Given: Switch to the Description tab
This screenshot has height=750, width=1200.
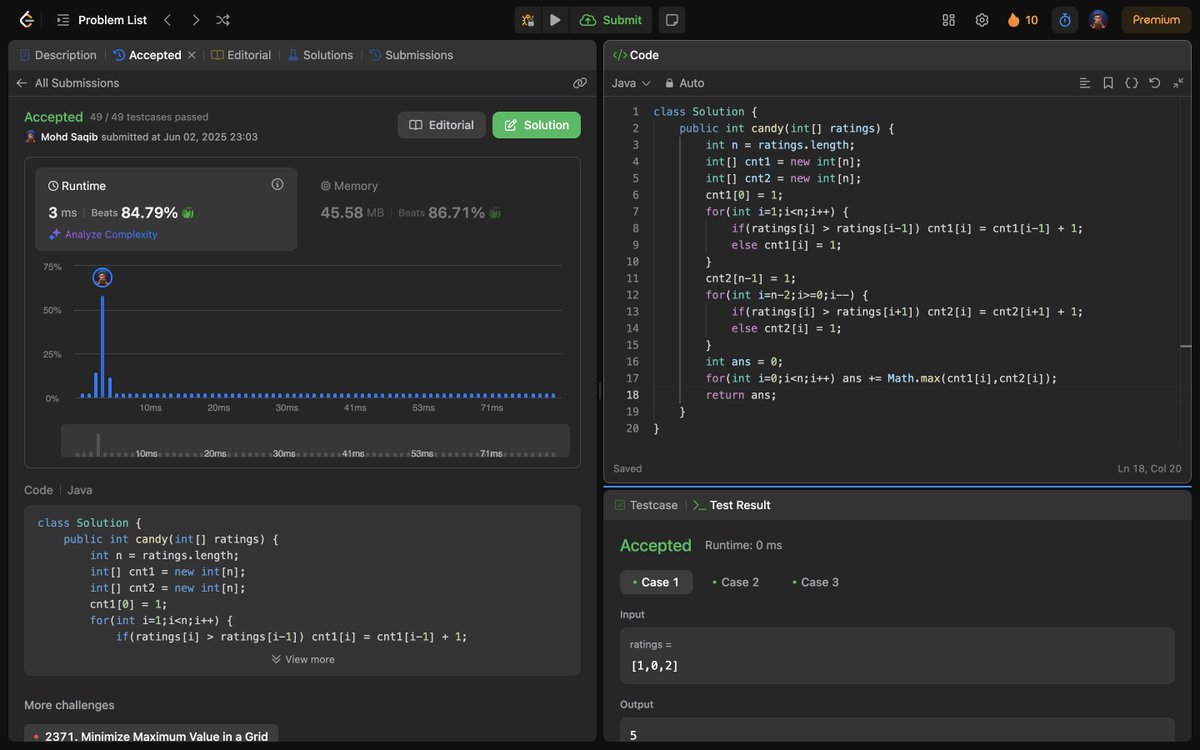Looking at the screenshot, I should click(x=58, y=55).
